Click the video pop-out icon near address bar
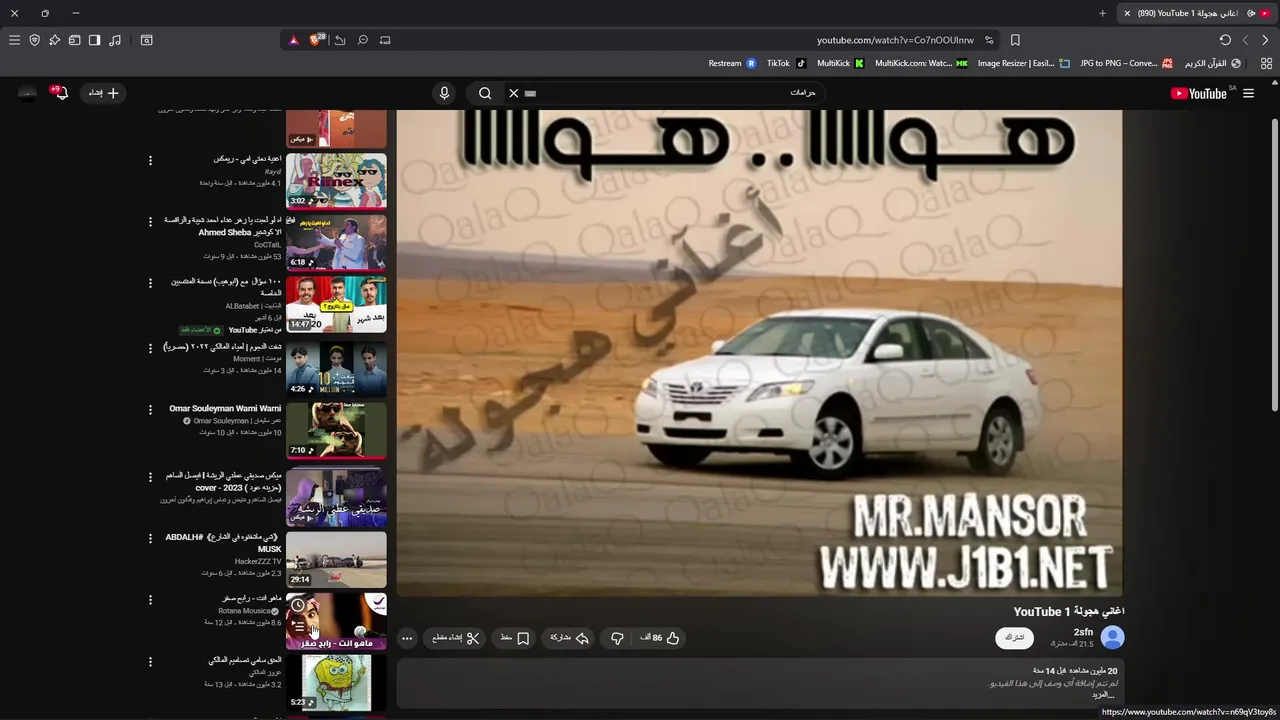This screenshot has height=720, width=1280. point(385,40)
